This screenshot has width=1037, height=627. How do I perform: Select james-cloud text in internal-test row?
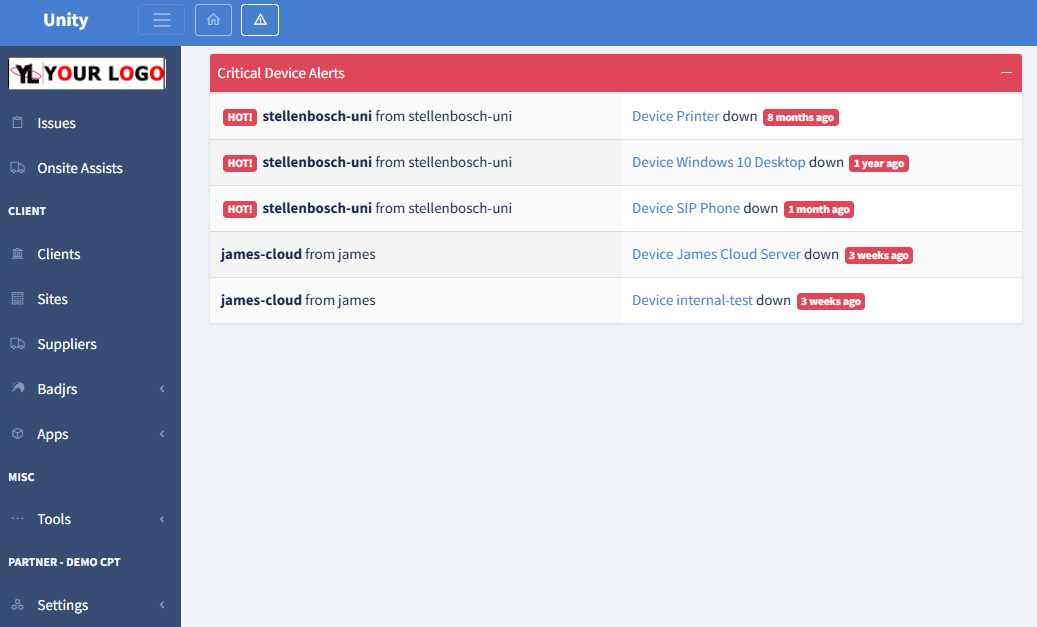(x=261, y=300)
